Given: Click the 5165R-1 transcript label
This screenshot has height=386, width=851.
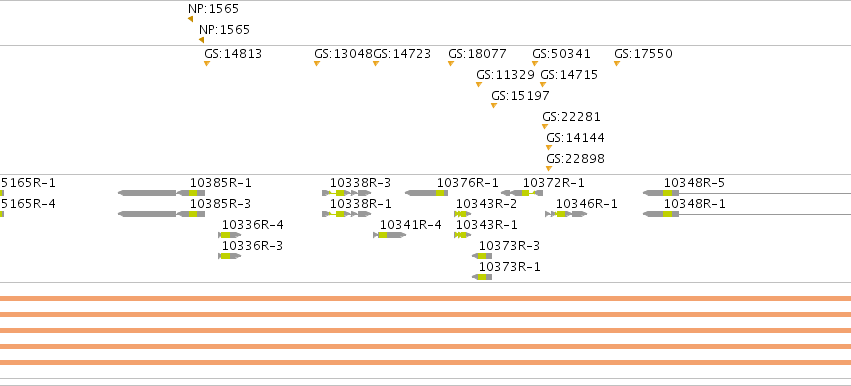Looking at the screenshot, I should [x=28, y=183].
